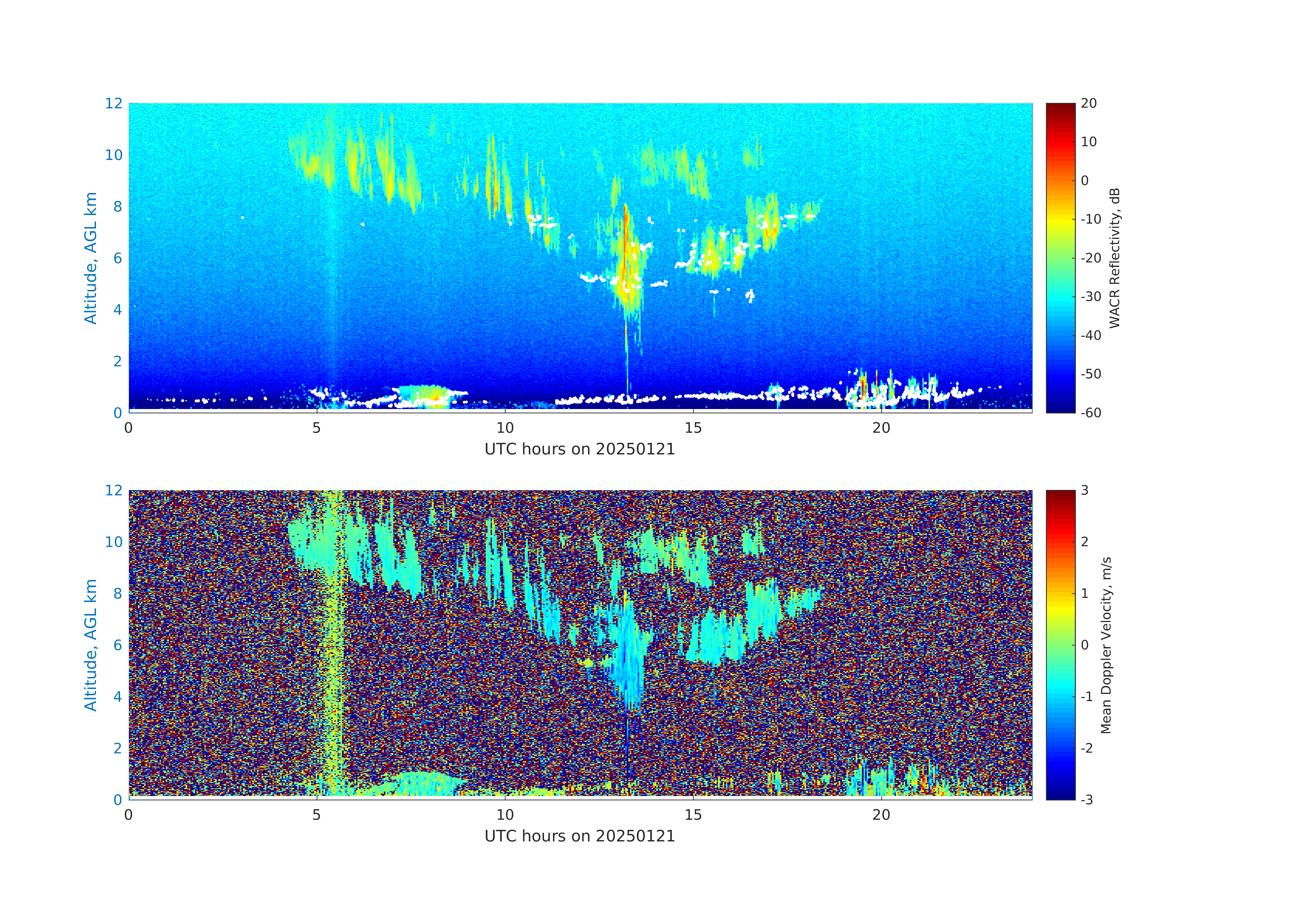Viewport: 1316px width, 903px height.
Task: Click x-axis tick 15 on the reflectivity plot
Action: pos(693,428)
